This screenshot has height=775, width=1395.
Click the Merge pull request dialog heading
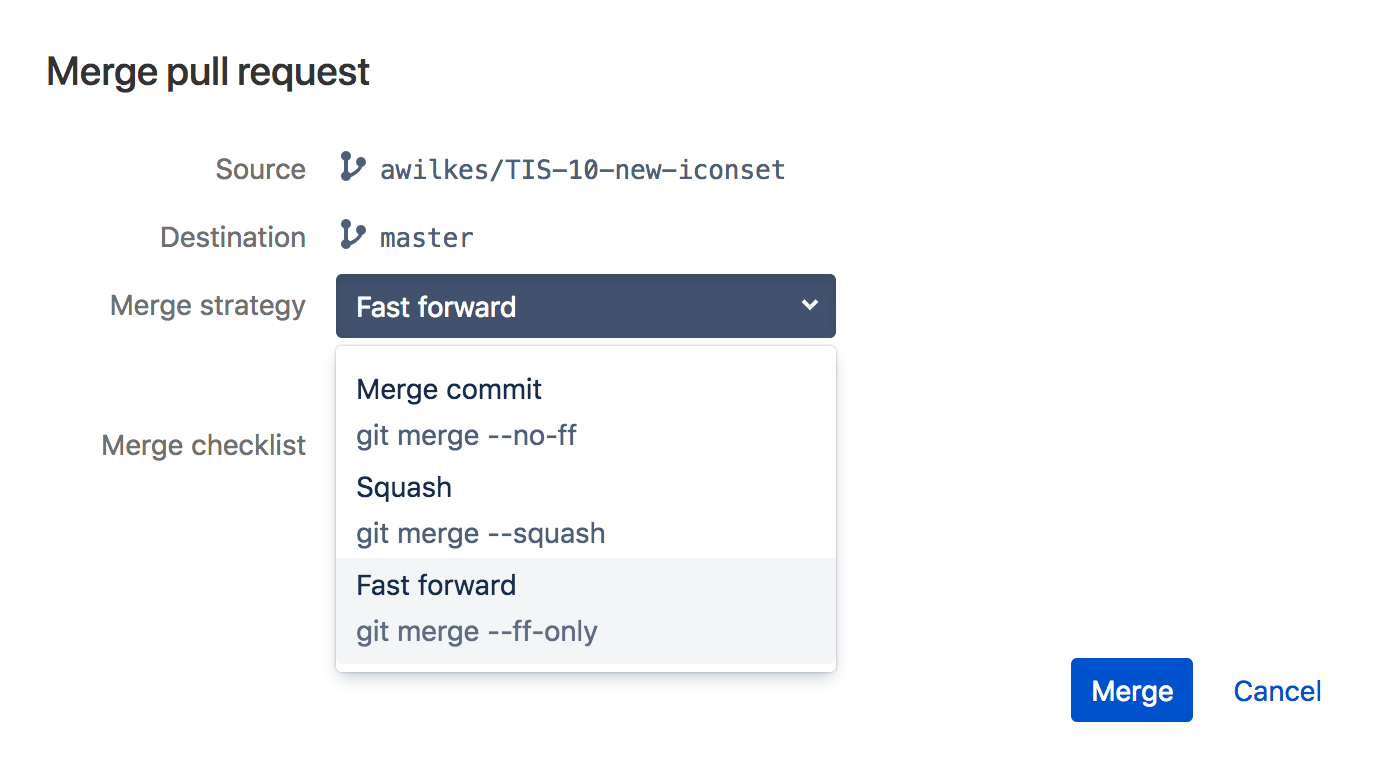click(208, 72)
